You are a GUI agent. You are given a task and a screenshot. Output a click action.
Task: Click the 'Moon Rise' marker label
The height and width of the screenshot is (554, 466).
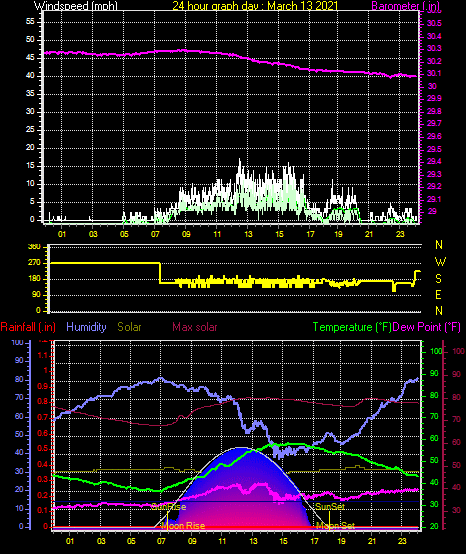183,526
